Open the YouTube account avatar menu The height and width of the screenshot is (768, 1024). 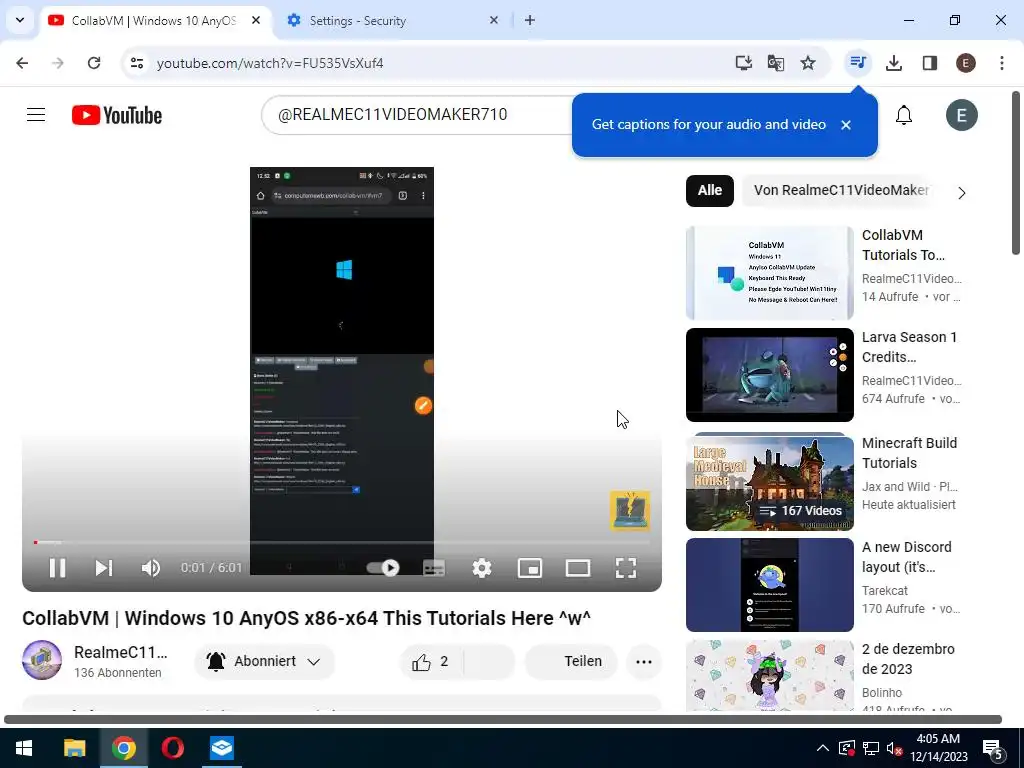coord(961,115)
